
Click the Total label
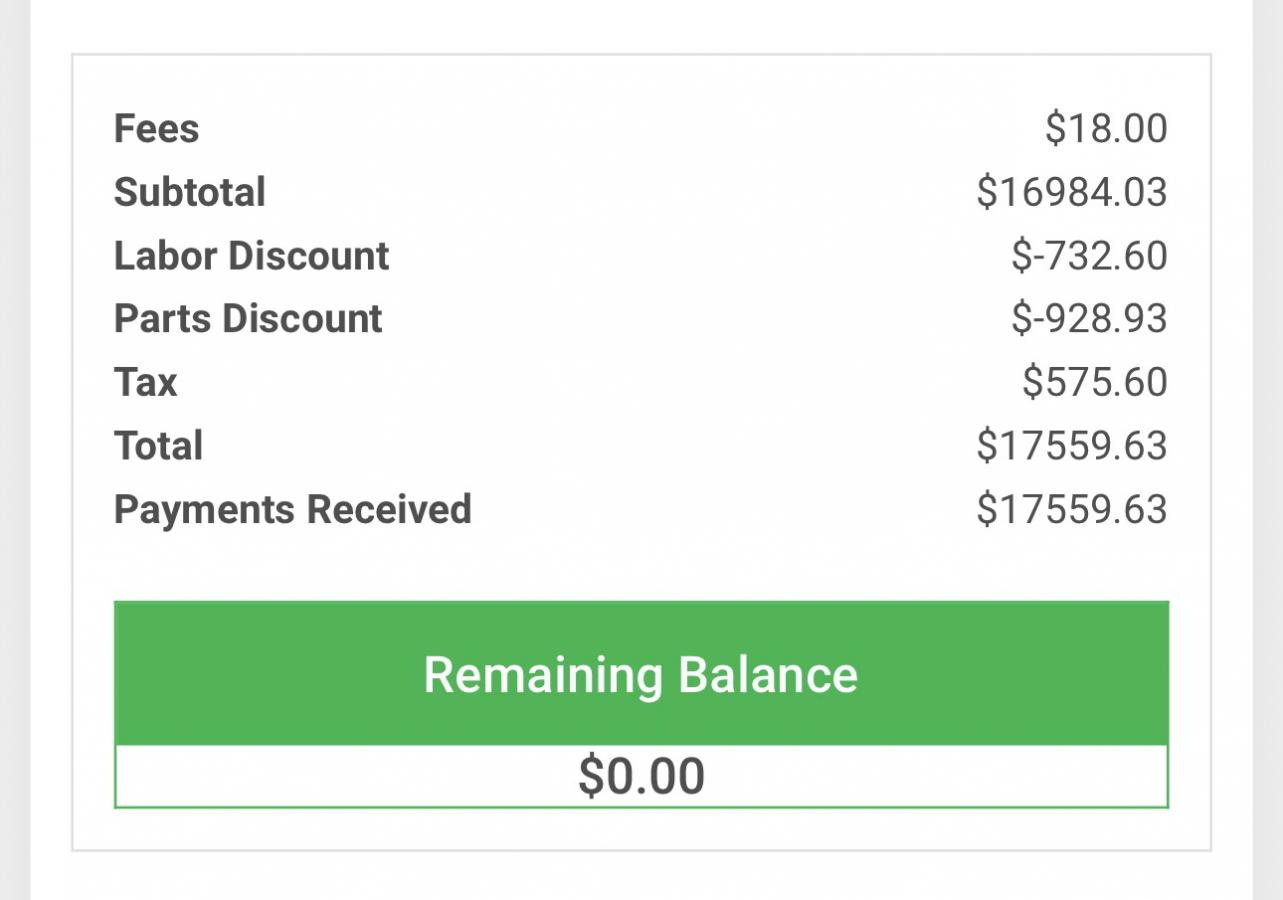click(158, 446)
